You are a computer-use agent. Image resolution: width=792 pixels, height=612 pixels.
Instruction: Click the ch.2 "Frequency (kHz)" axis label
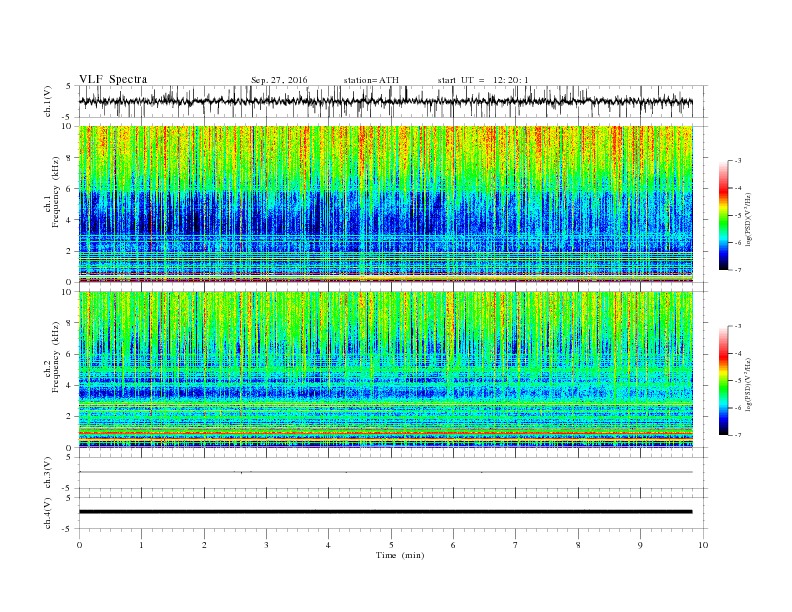[x=56, y=357]
